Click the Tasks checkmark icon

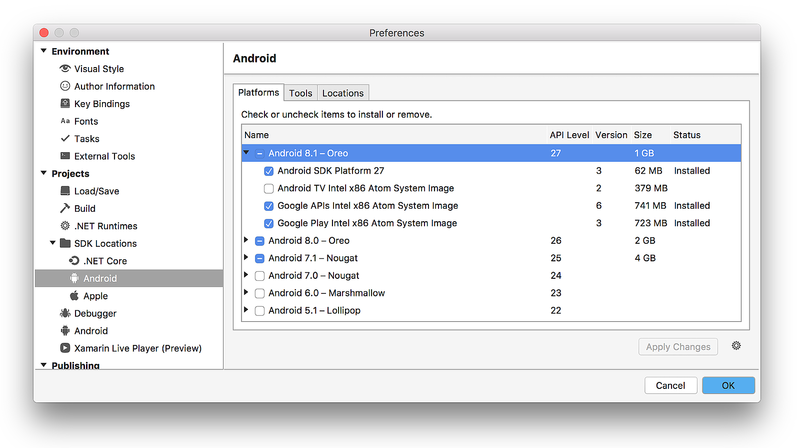65,139
